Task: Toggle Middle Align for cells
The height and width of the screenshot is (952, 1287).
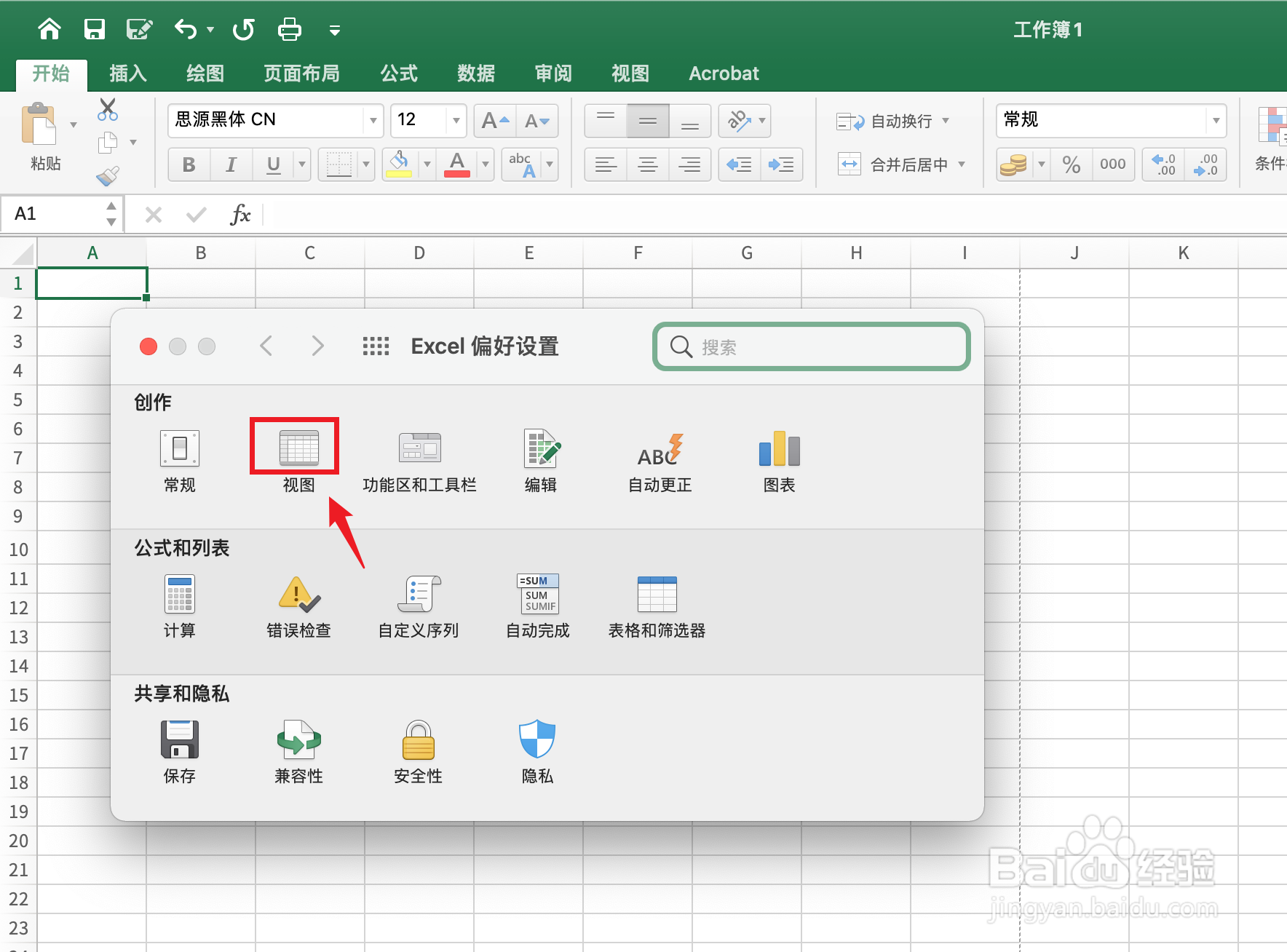Action: [648, 121]
